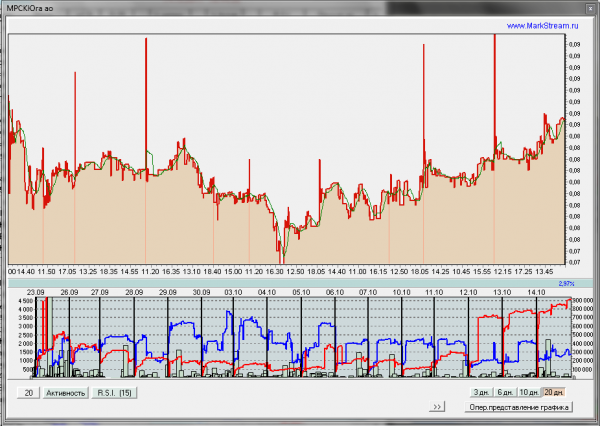600x426 pixels.
Task: Switch chart range to '10 дн.'
Action: click(529, 392)
